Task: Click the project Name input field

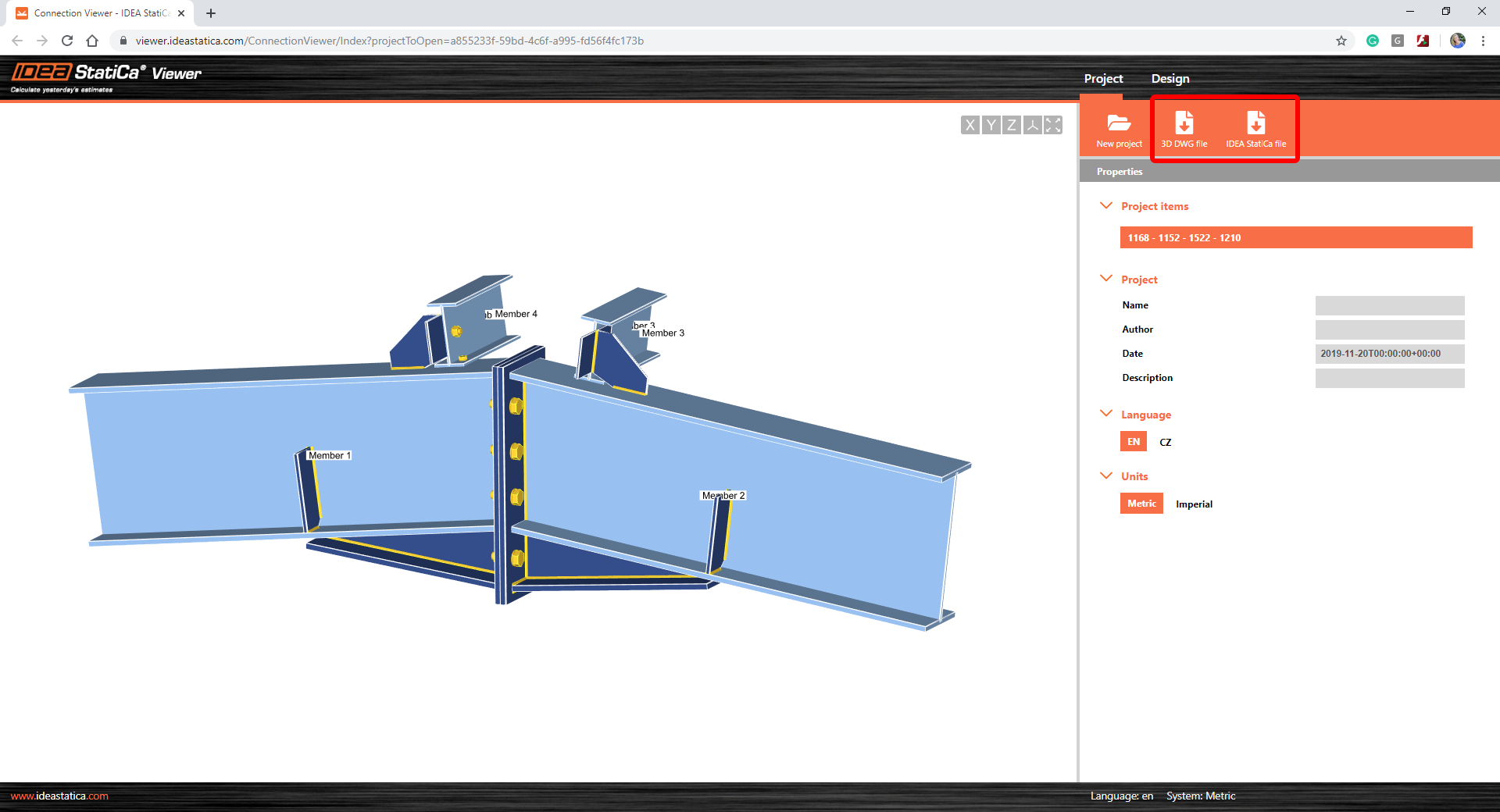Action: click(1389, 305)
